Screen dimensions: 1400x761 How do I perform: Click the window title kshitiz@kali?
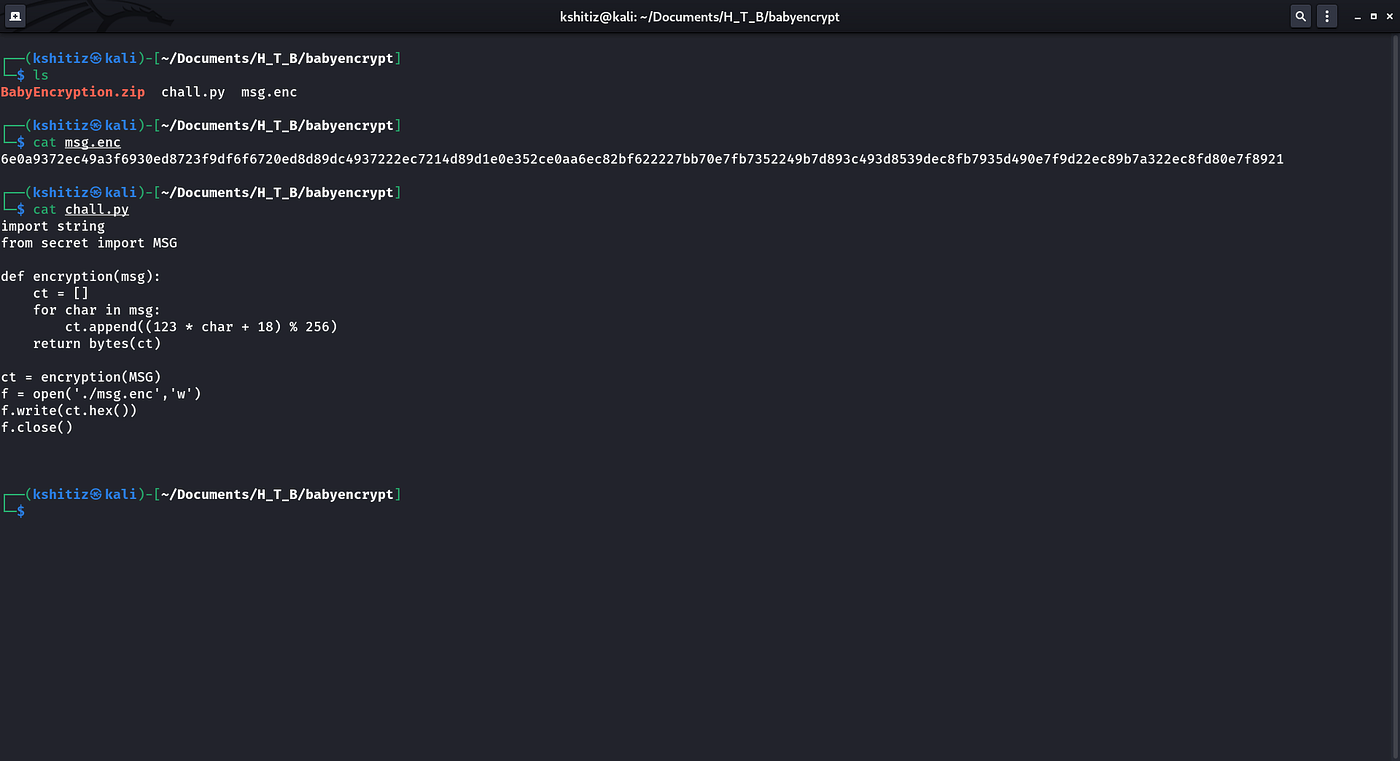699,16
